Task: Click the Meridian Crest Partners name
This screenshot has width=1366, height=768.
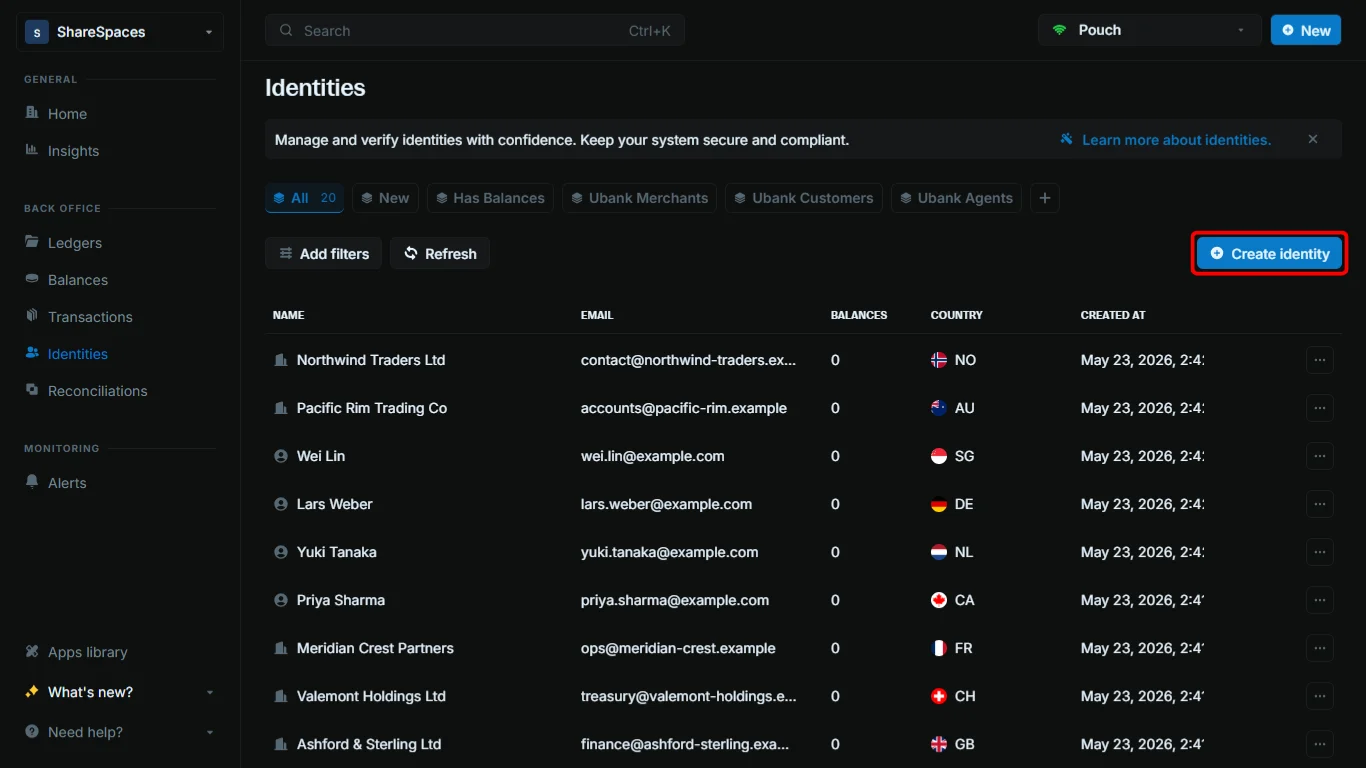Action: tap(375, 648)
